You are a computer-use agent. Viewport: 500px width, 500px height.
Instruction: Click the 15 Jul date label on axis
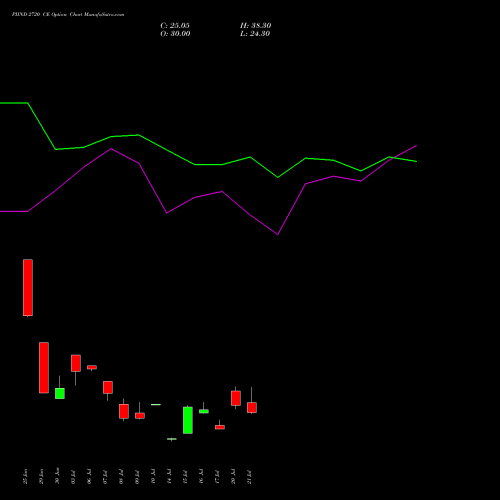pyautogui.click(x=186, y=477)
